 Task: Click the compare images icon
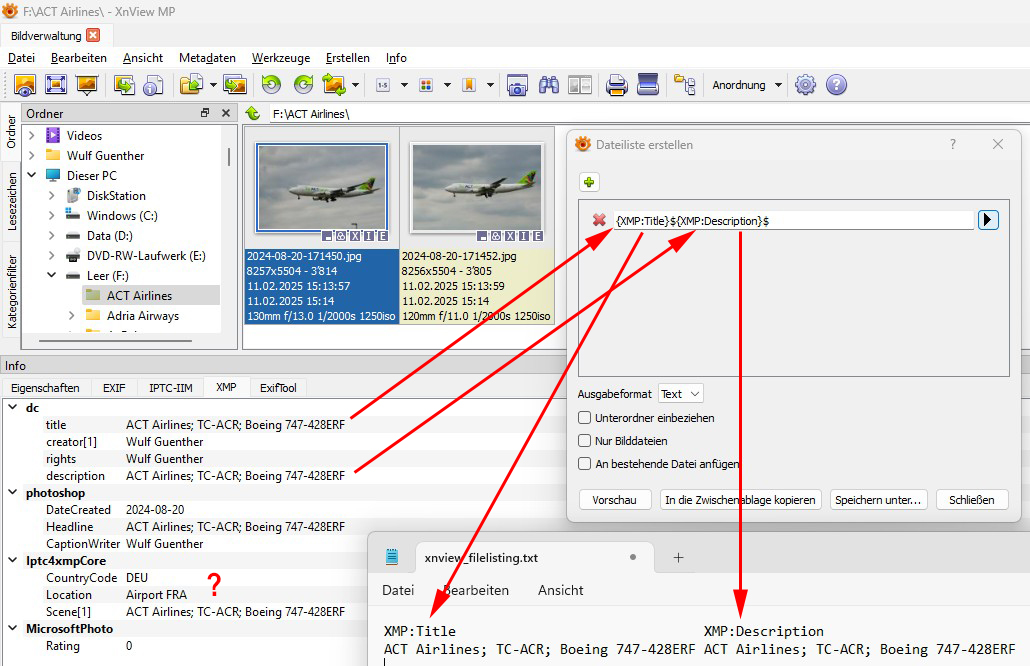coord(580,85)
